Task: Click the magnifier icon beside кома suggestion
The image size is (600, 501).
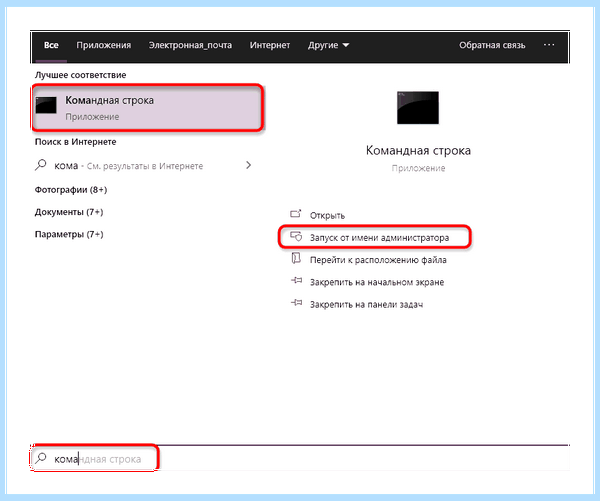Action: [x=41, y=165]
